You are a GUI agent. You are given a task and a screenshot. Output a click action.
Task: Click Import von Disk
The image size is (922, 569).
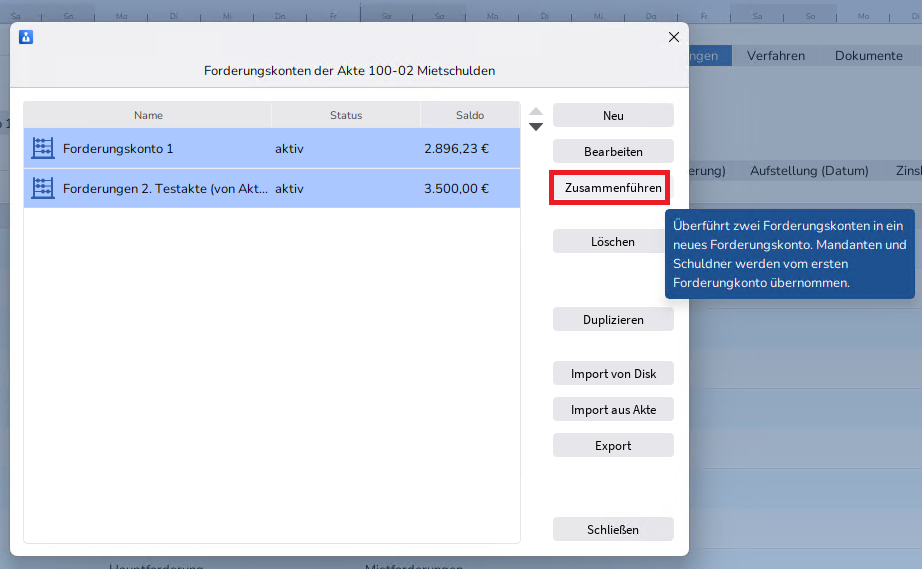(x=613, y=374)
